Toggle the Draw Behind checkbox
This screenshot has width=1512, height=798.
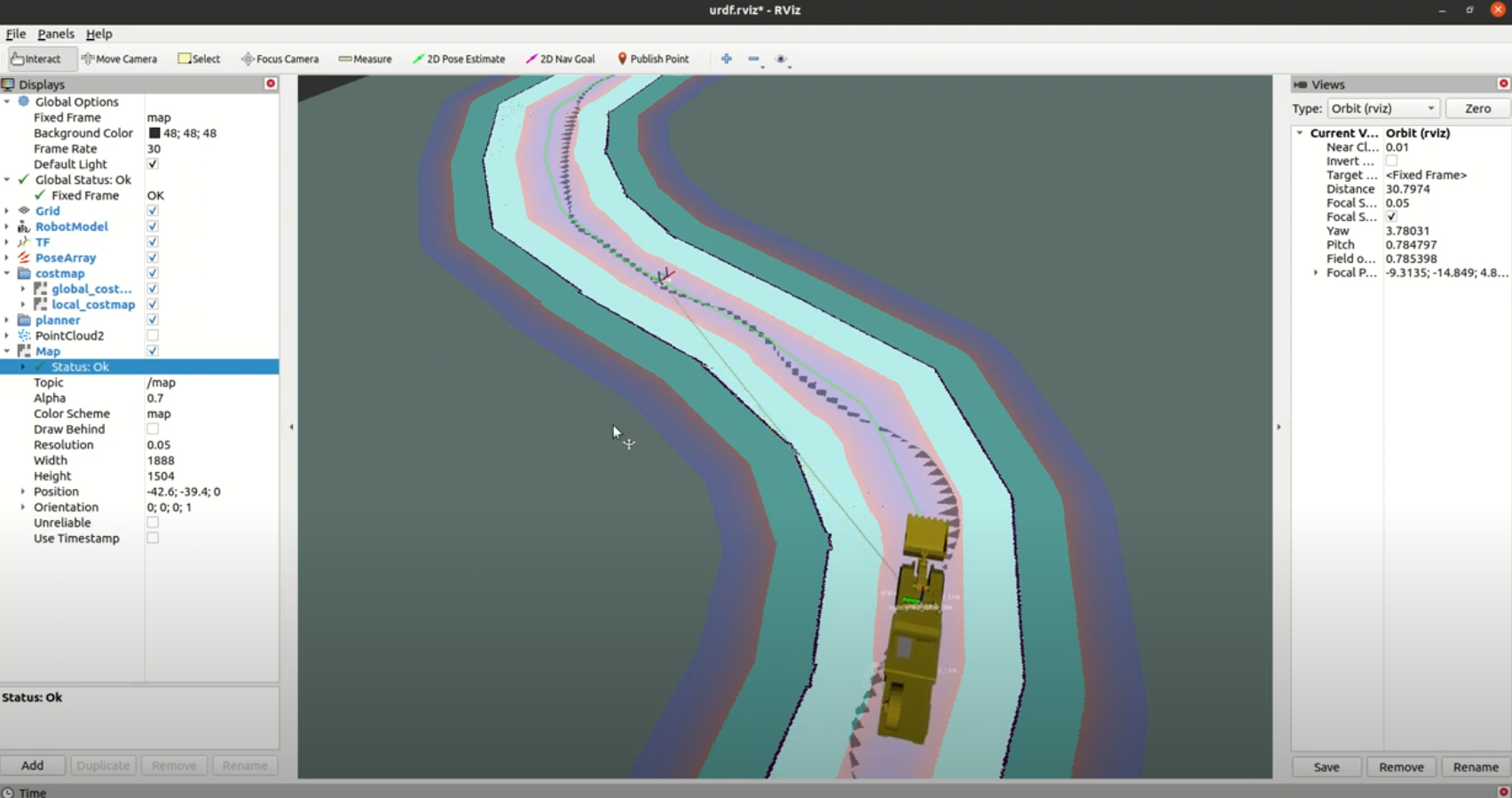[153, 430]
